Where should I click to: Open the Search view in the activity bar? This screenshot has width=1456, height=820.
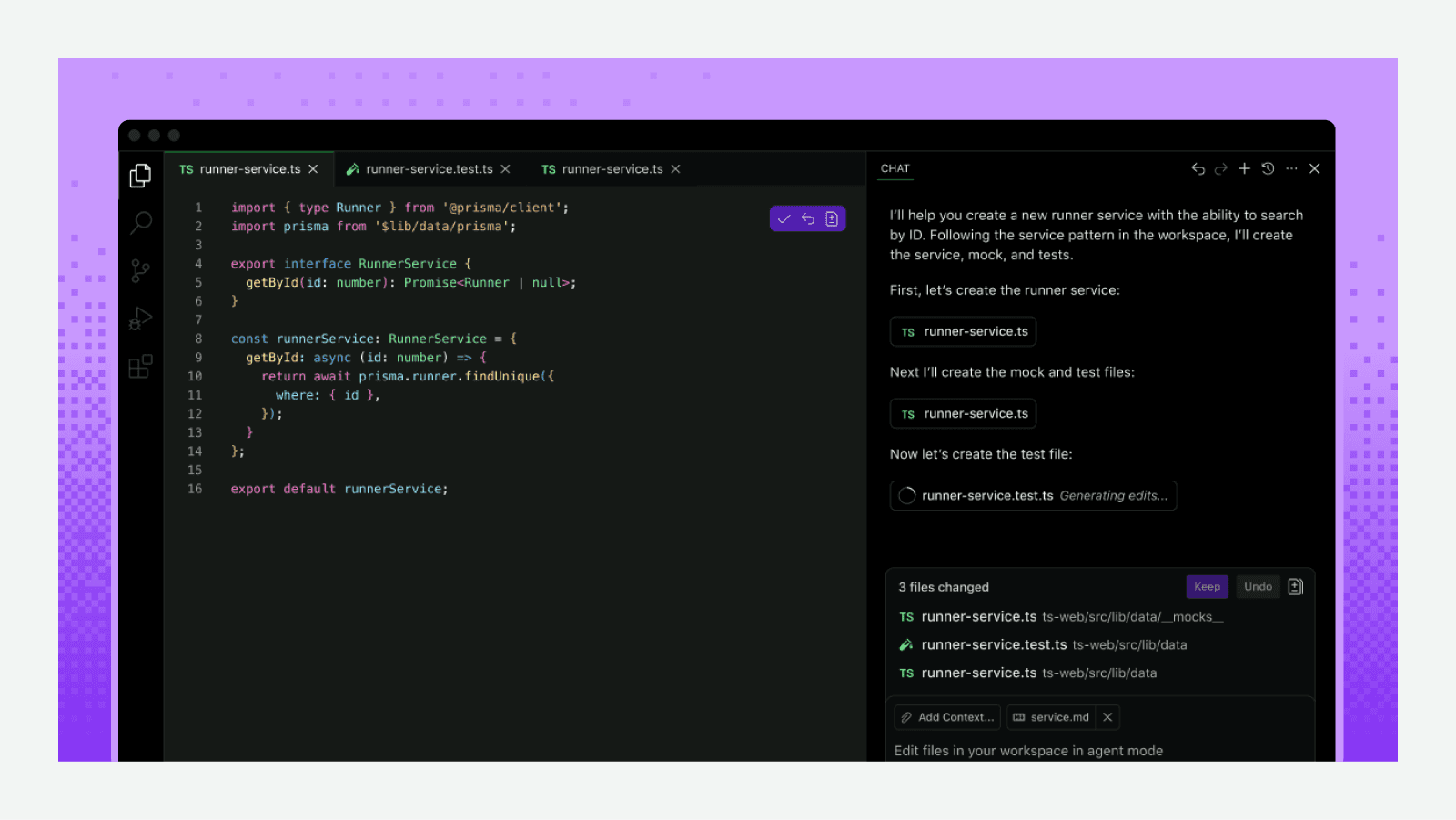[141, 223]
